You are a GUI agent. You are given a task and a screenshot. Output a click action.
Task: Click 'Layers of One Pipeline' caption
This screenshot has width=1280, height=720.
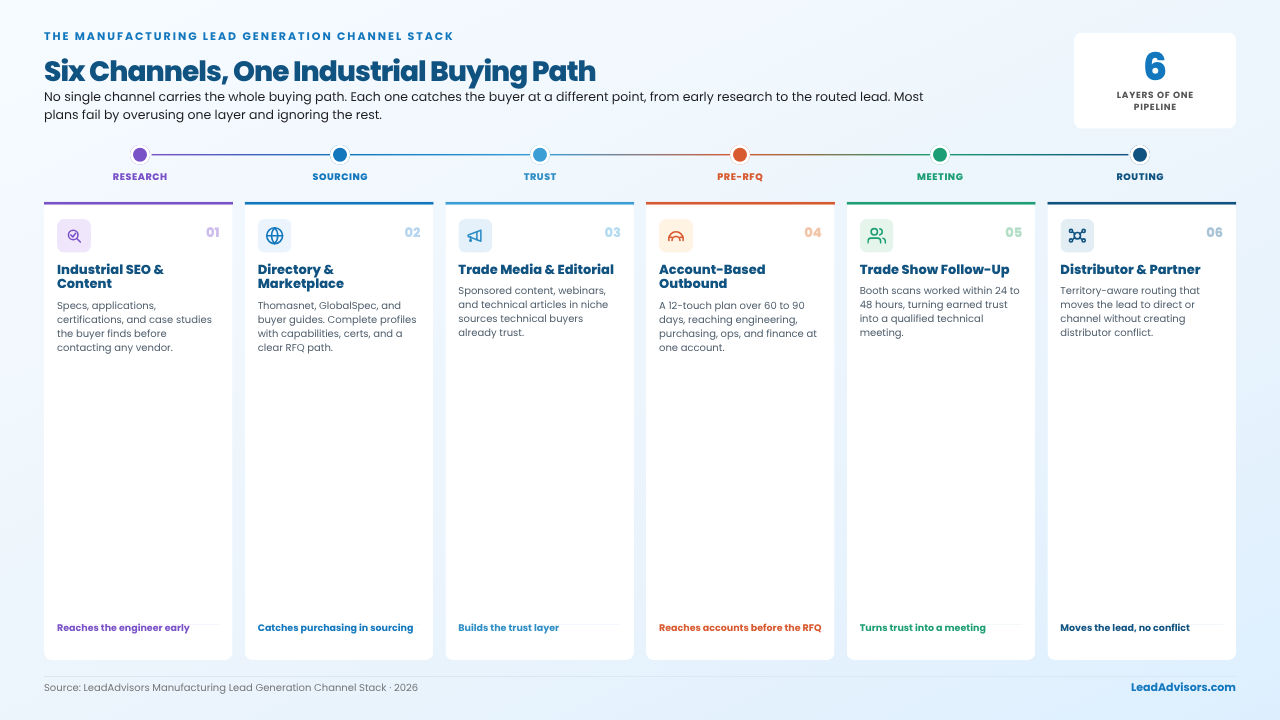1155,101
